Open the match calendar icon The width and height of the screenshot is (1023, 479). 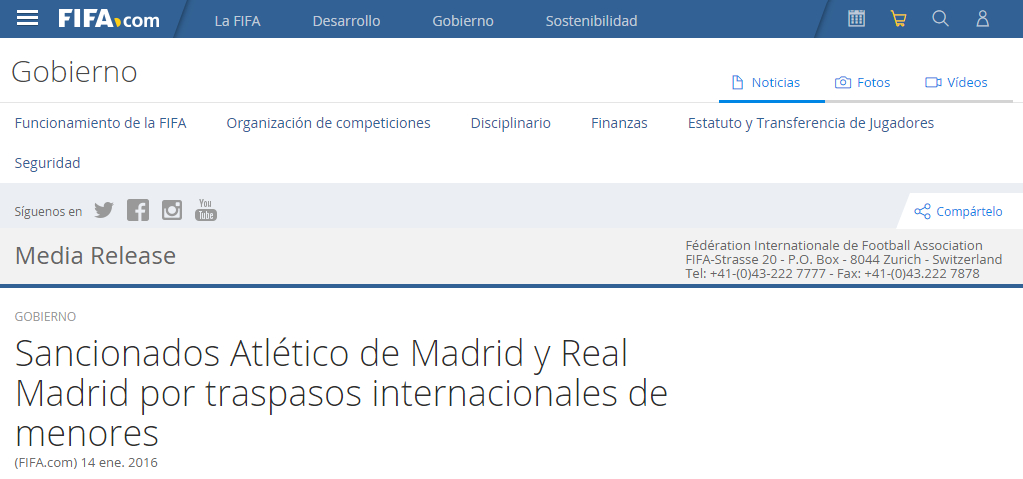pyautogui.click(x=856, y=18)
